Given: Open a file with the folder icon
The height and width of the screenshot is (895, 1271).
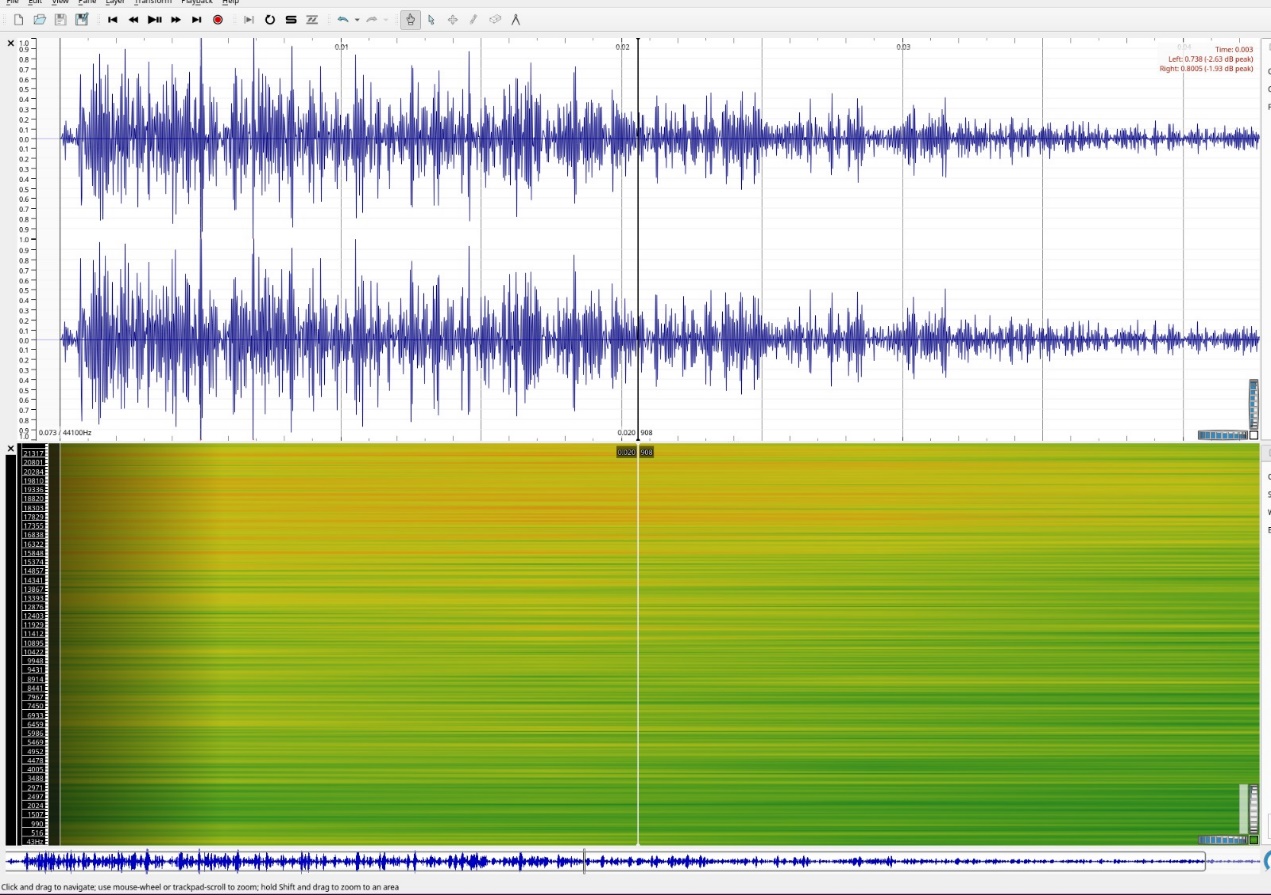Looking at the screenshot, I should tap(39, 20).
